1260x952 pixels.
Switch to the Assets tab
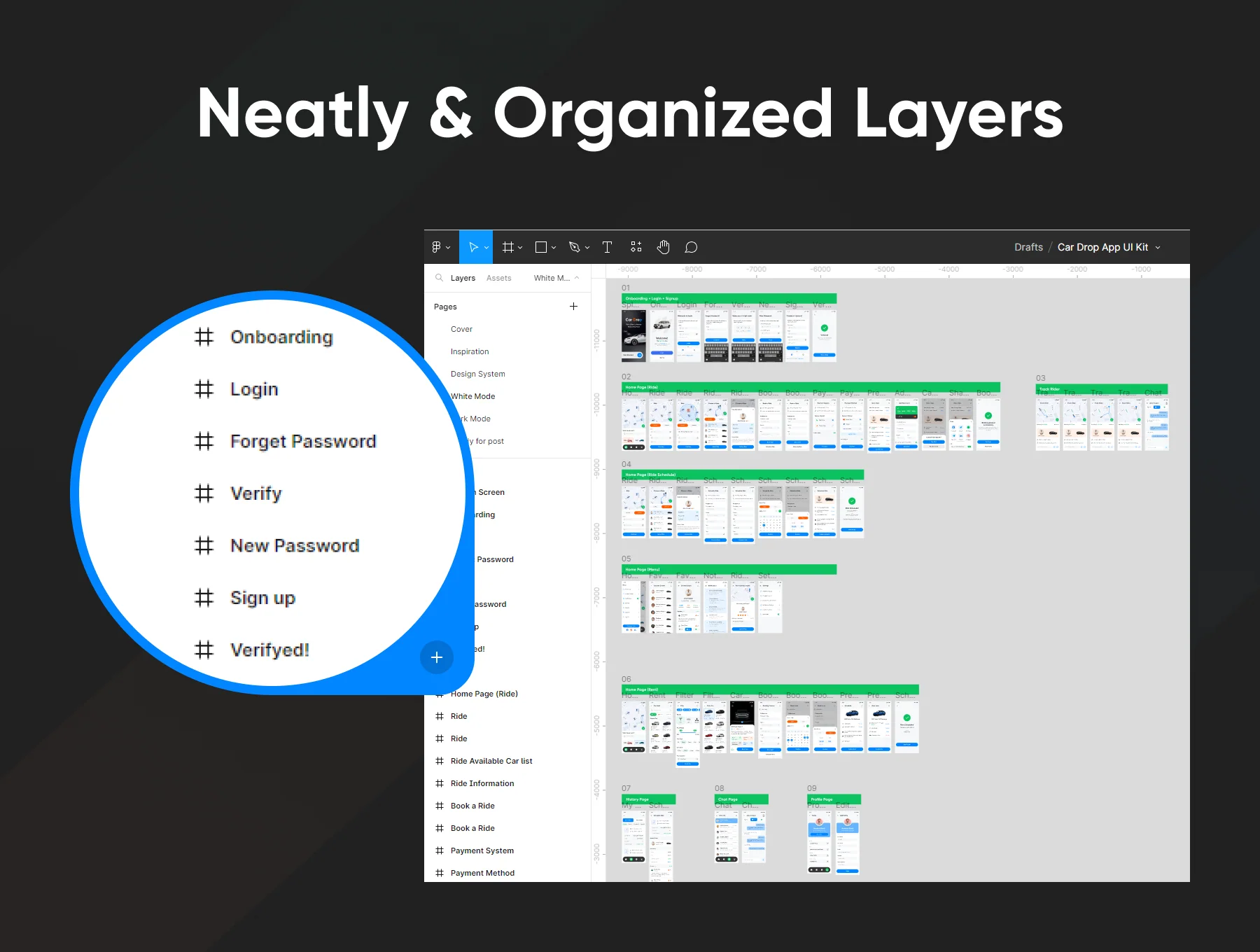point(498,278)
